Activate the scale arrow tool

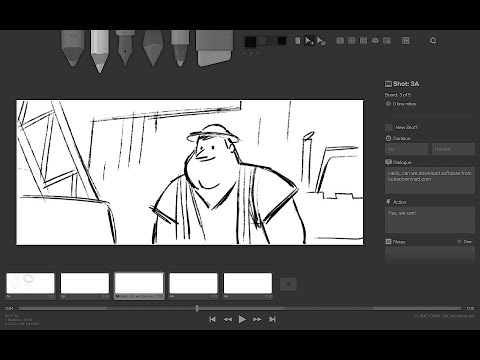(x=321, y=41)
